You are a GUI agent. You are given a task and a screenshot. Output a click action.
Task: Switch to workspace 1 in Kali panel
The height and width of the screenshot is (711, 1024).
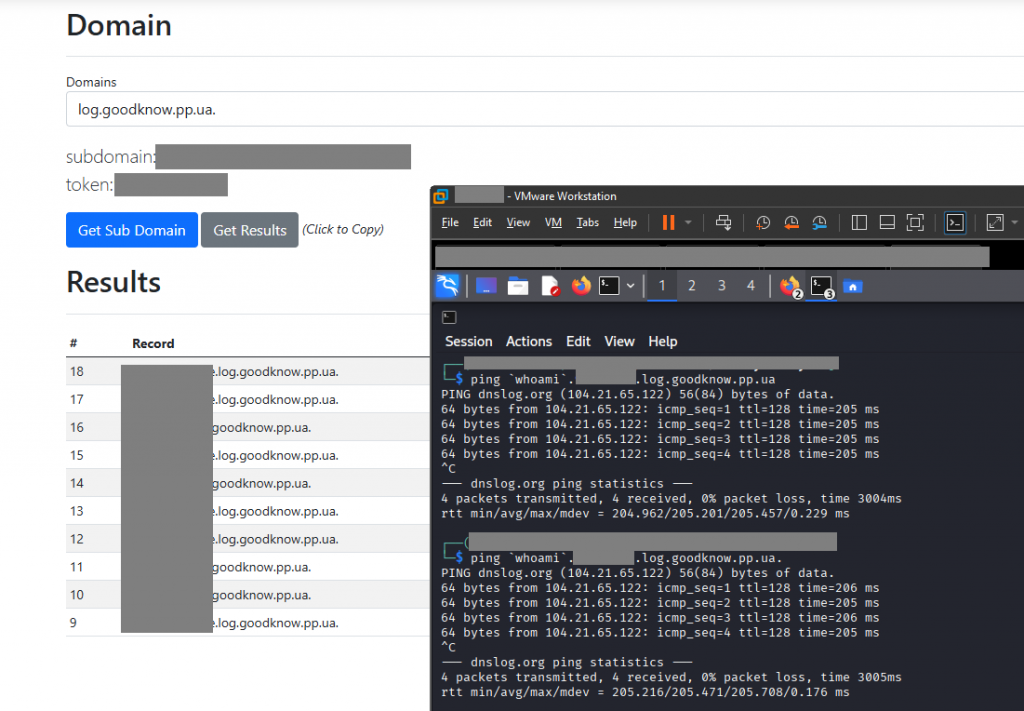662,286
